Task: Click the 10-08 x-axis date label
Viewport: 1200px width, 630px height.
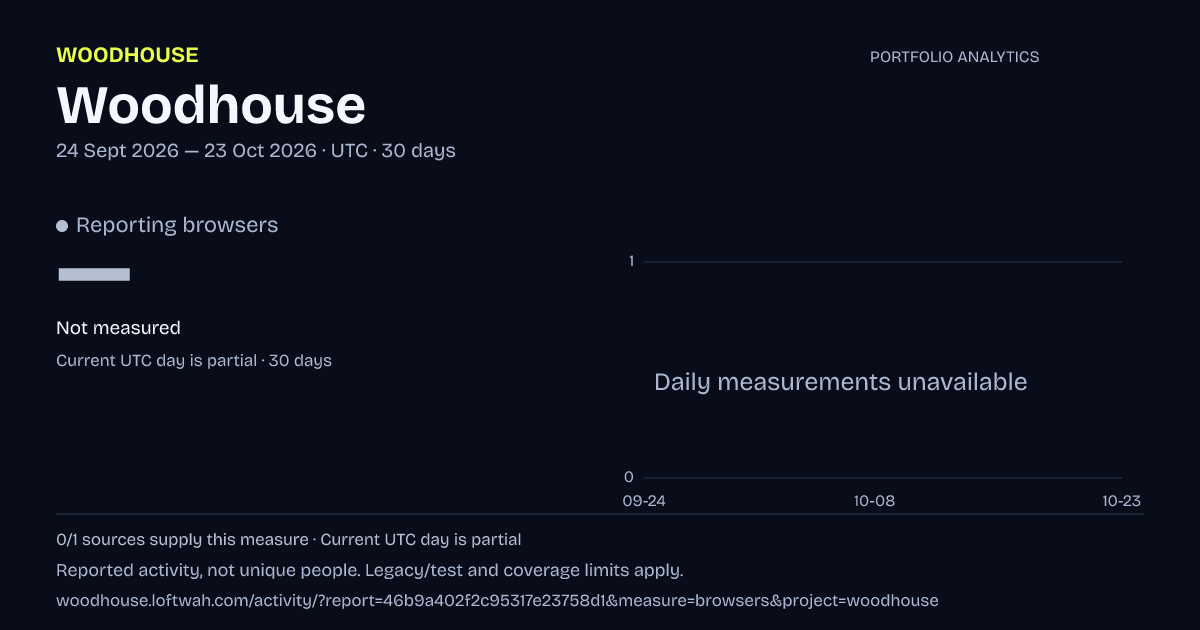Action: pyautogui.click(x=874, y=502)
